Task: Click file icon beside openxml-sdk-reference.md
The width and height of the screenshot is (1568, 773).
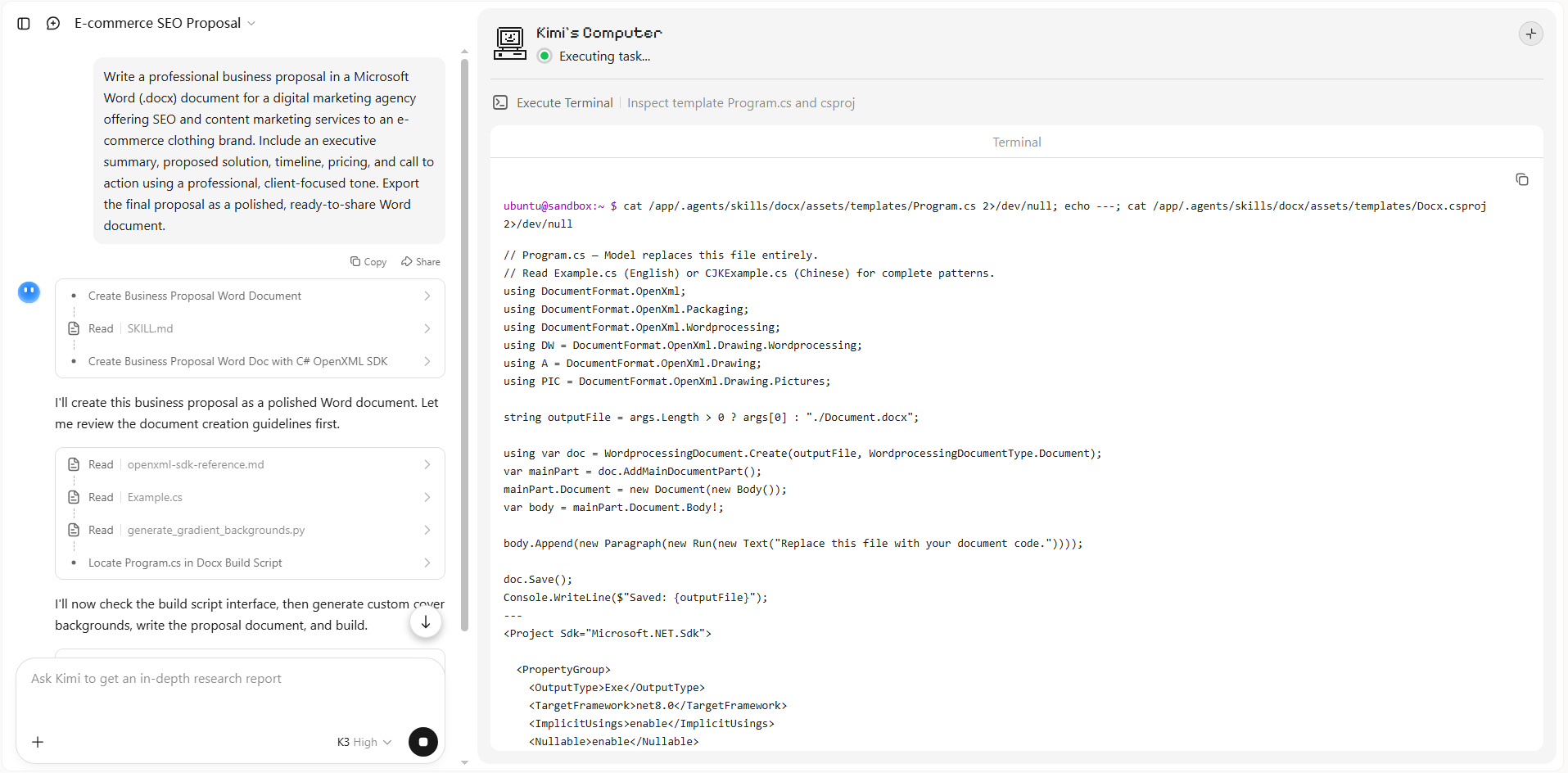Action: coord(74,465)
